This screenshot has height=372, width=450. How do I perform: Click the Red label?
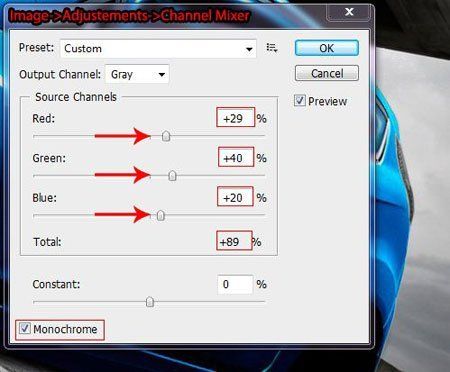pos(44,118)
